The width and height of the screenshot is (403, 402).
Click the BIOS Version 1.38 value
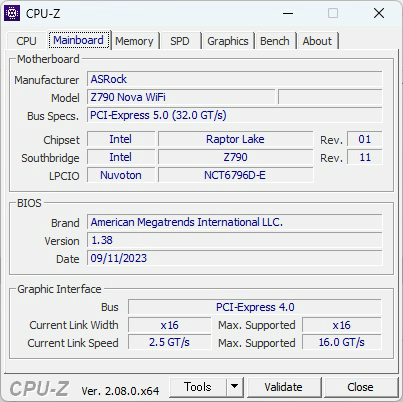pos(235,240)
